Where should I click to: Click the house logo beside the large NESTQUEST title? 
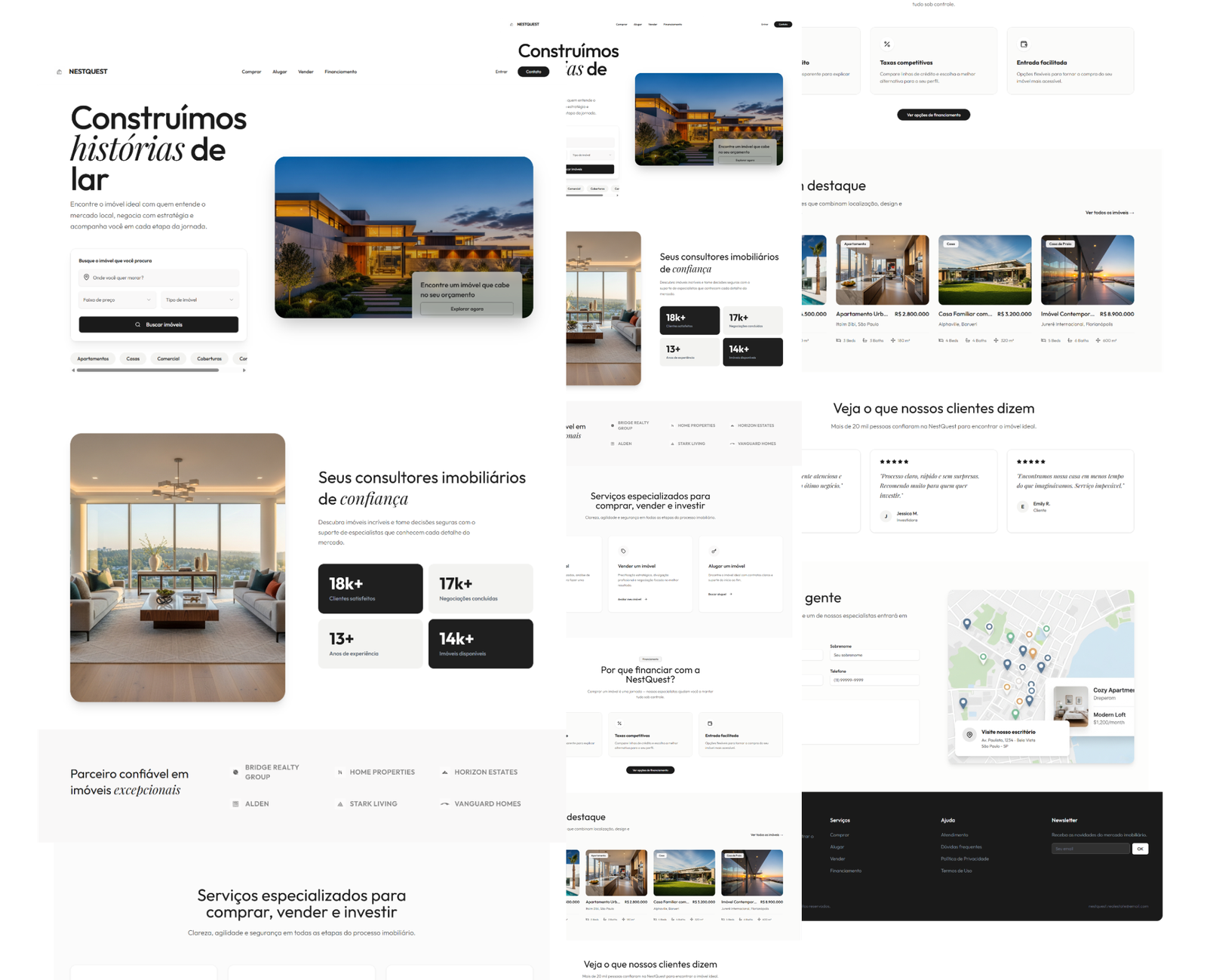coord(60,72)
